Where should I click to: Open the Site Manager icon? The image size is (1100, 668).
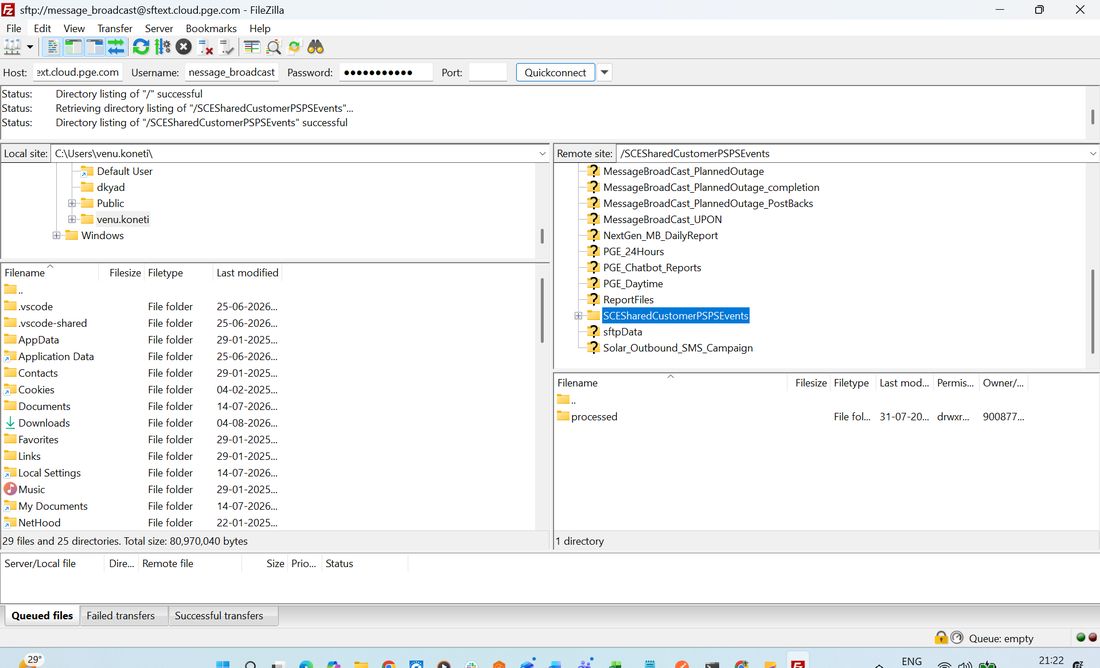pos(13,47)
